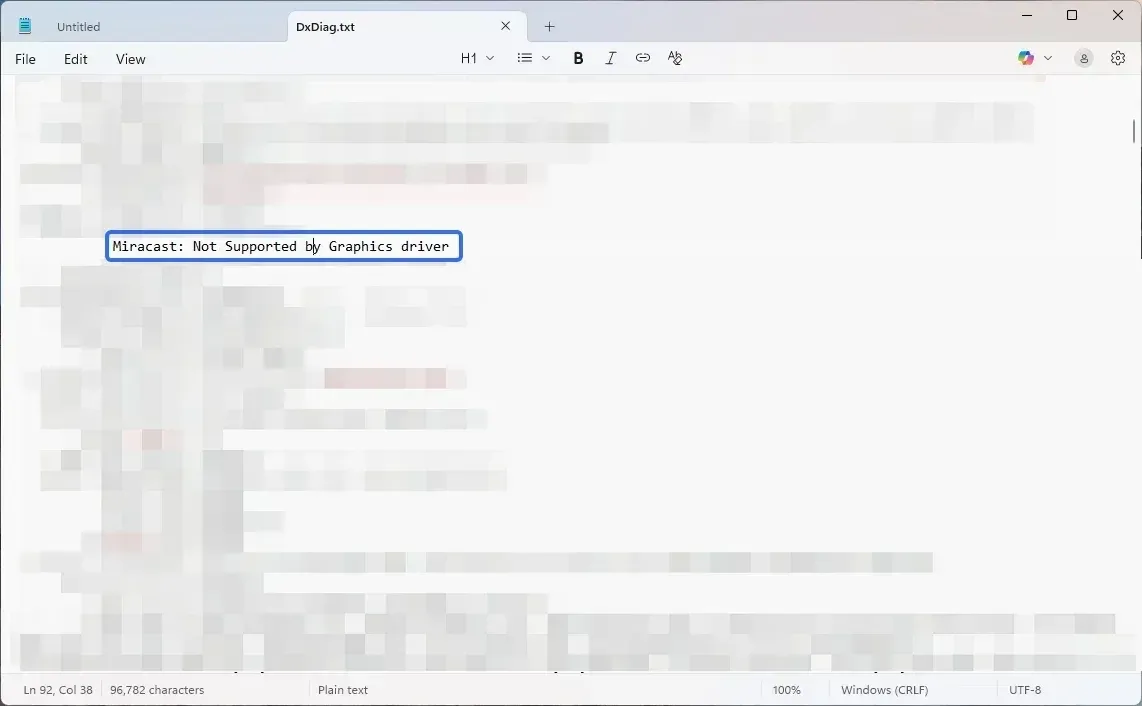1142x706 pixels.
Task: Expand the list style chevron
Action: pos(546,58)
